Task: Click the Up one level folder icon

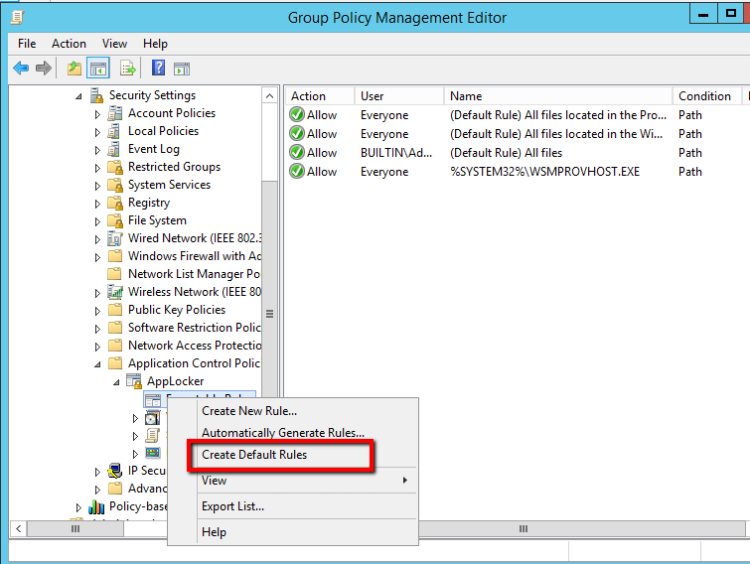Action: coord(74,68)
